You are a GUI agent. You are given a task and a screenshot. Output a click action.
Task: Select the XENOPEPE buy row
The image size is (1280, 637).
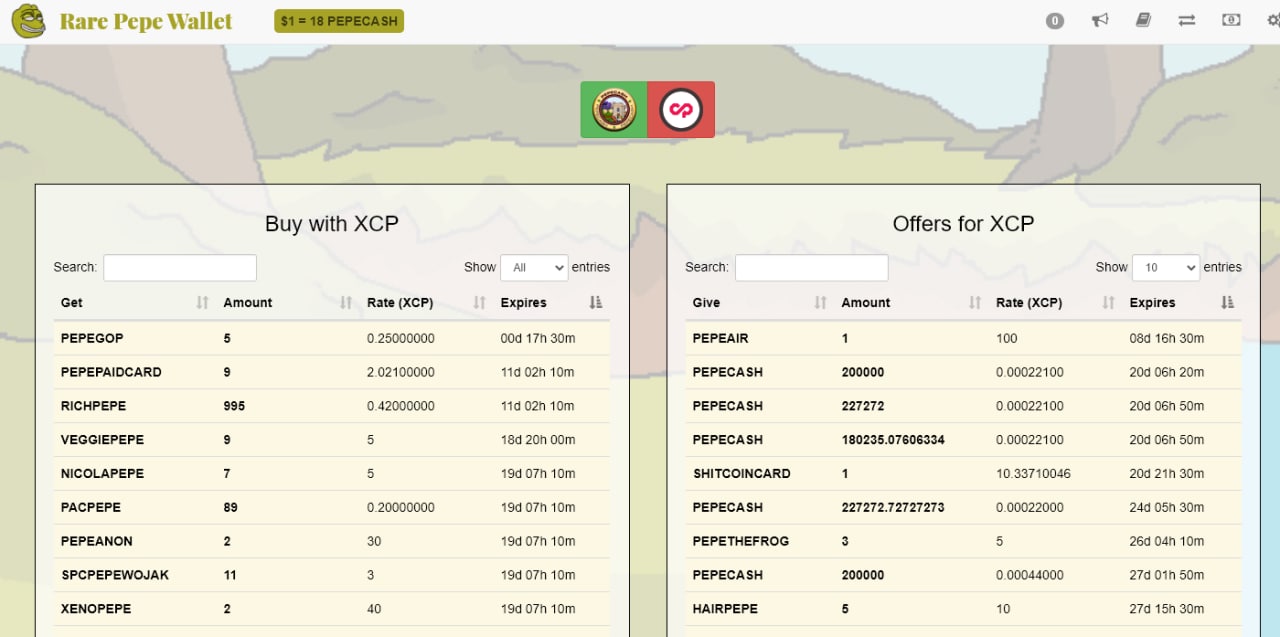tap(332, 609)
